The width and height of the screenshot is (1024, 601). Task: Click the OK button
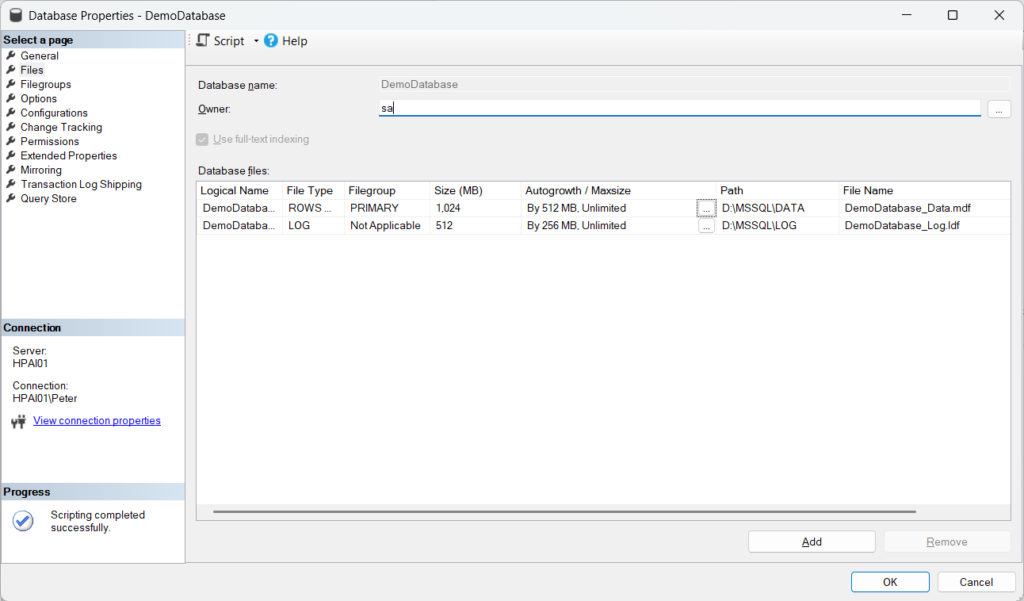point(889,581)
